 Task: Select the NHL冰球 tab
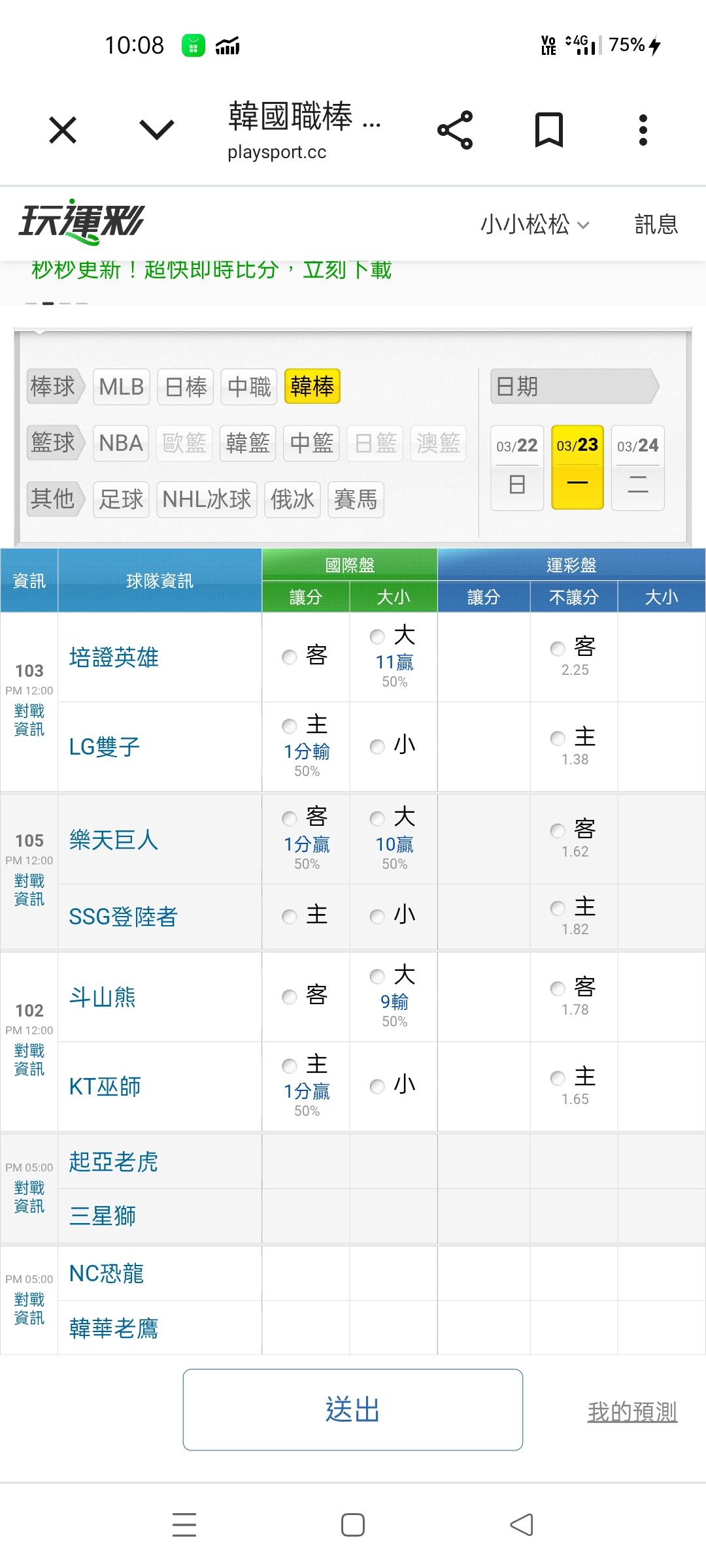[207, 500]
